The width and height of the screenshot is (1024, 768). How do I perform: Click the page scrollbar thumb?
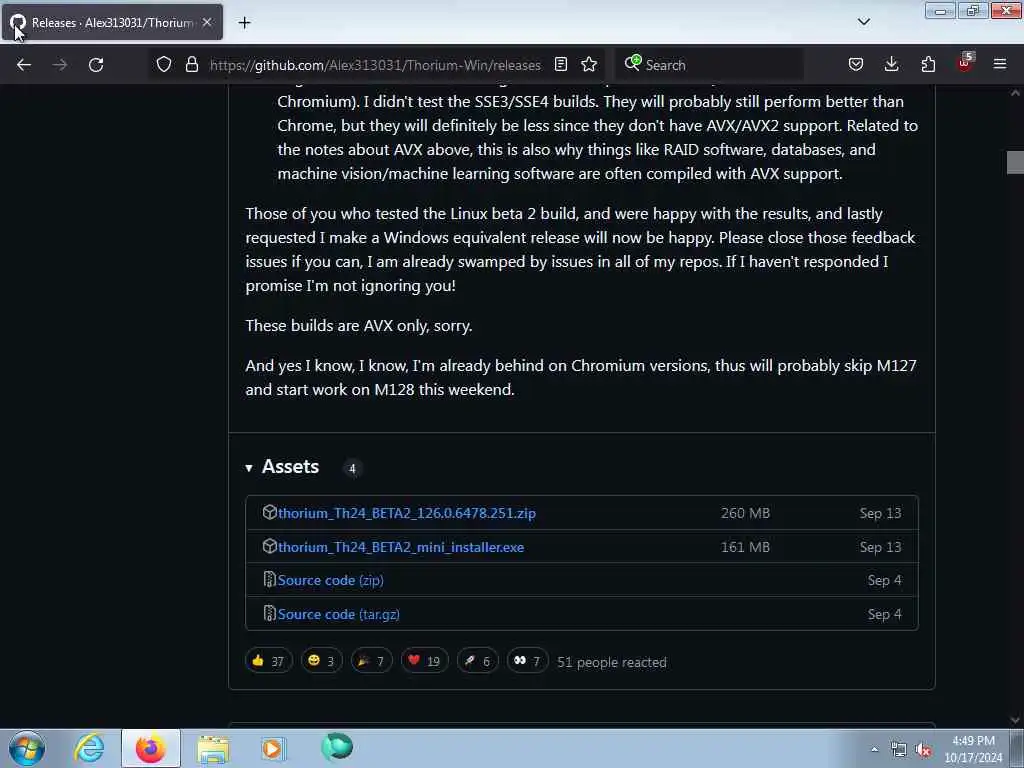(1015, 163)
